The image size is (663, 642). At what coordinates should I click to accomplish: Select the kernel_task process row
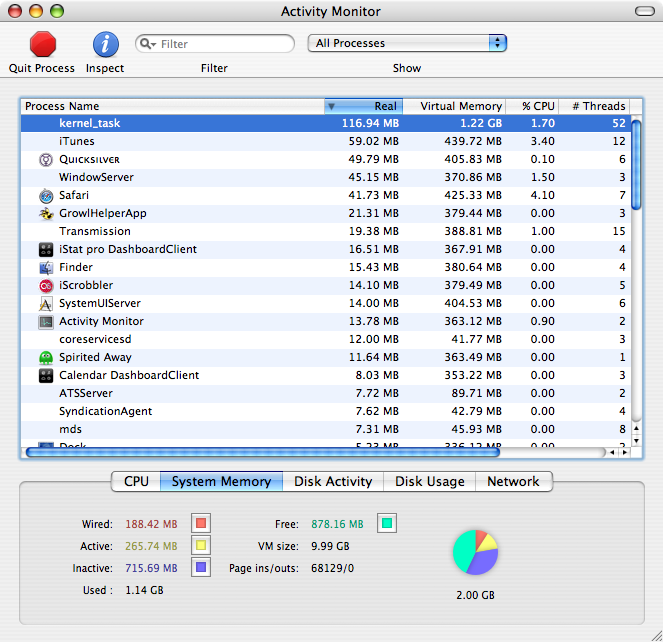(x=326, y=123)
